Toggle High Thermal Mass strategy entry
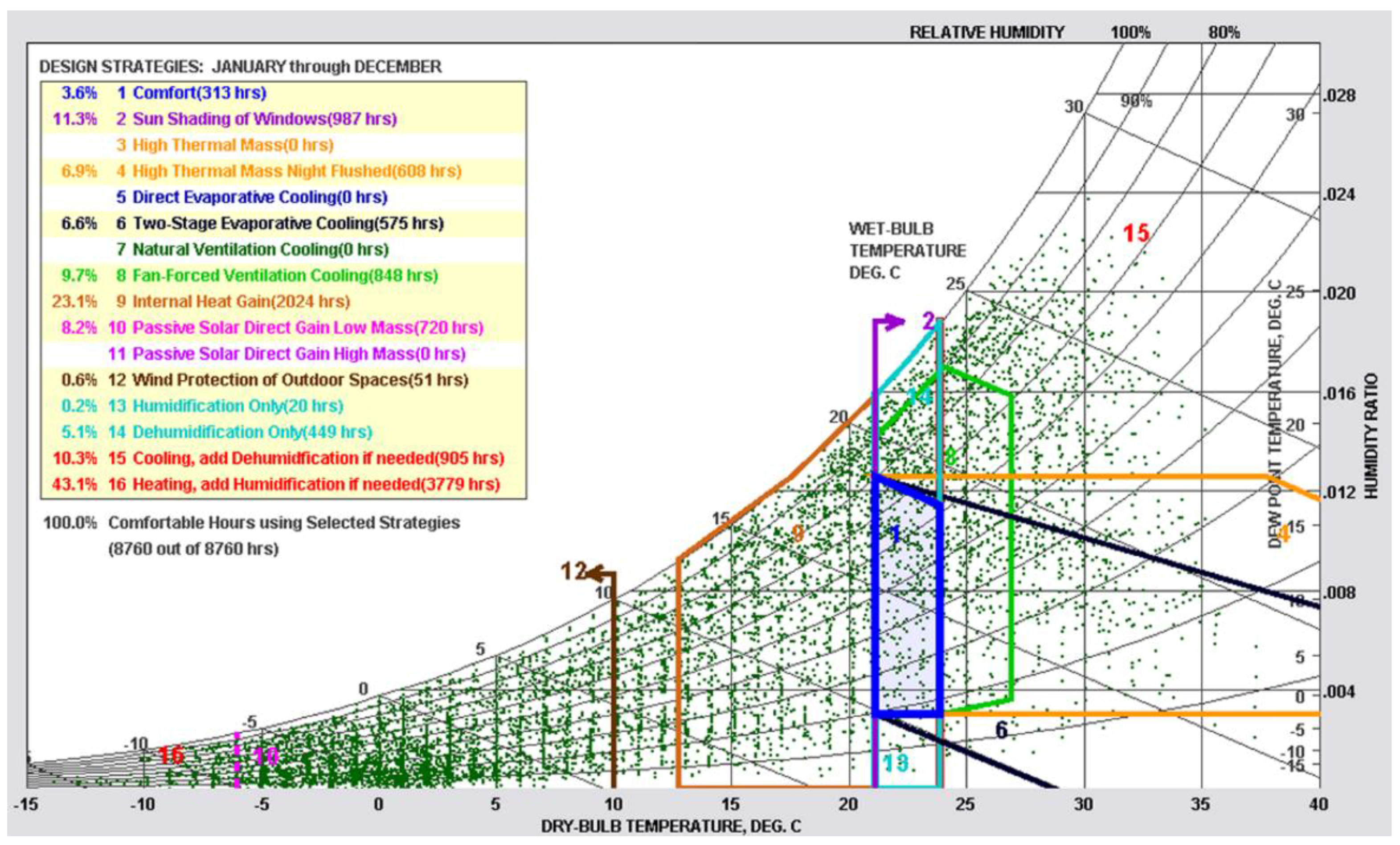 [233, 145]
